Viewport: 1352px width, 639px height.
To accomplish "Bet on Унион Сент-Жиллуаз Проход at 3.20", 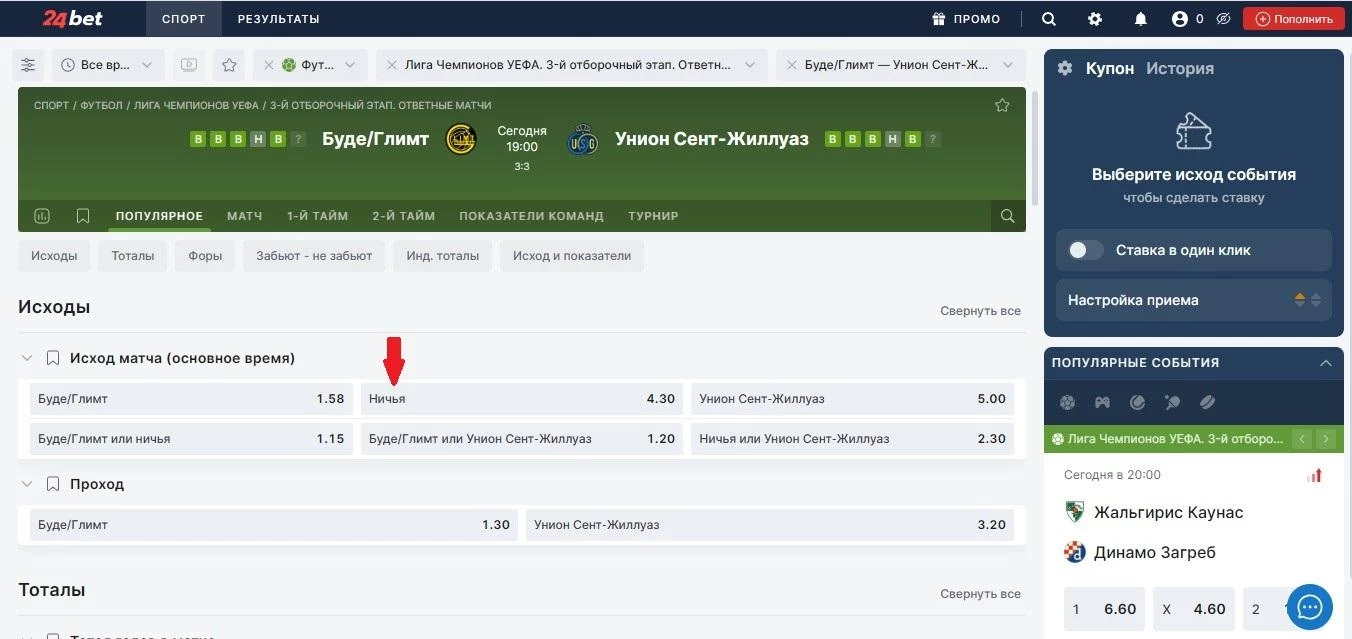I will pyautogui.click(x=770, y=525).
